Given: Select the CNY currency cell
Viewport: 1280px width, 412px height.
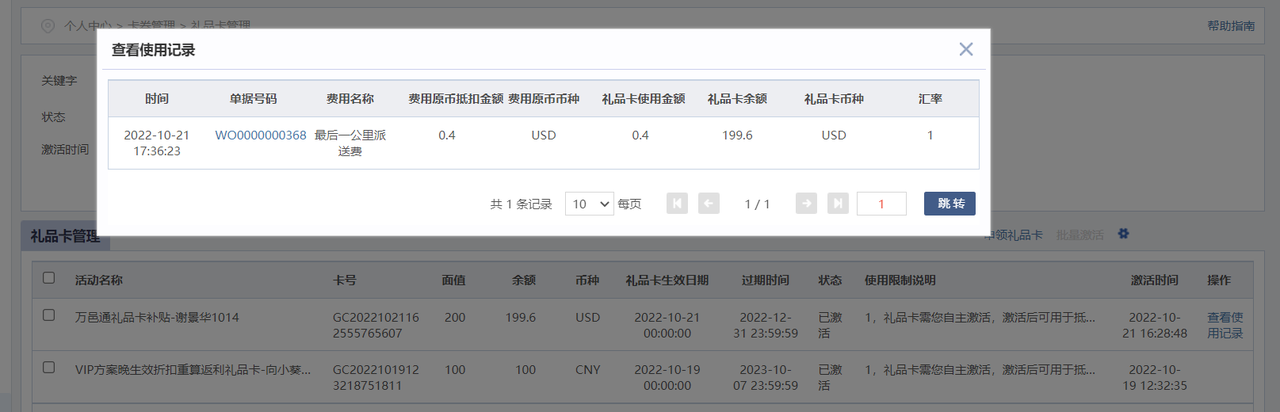Looking at the screenshot, I should (588, 369).
